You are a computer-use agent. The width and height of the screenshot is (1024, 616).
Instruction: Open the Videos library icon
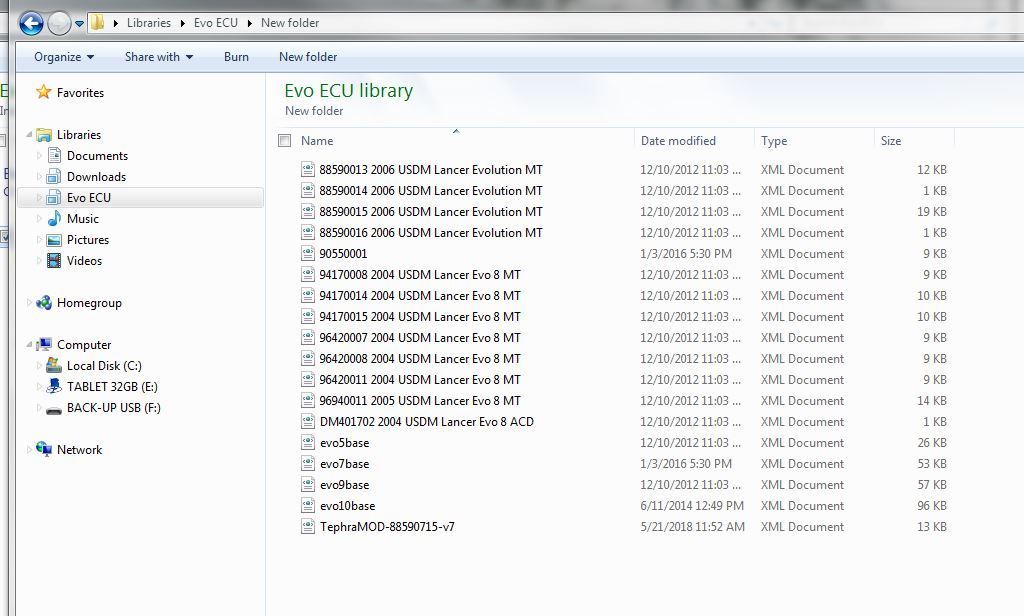[x=54, y=261]
